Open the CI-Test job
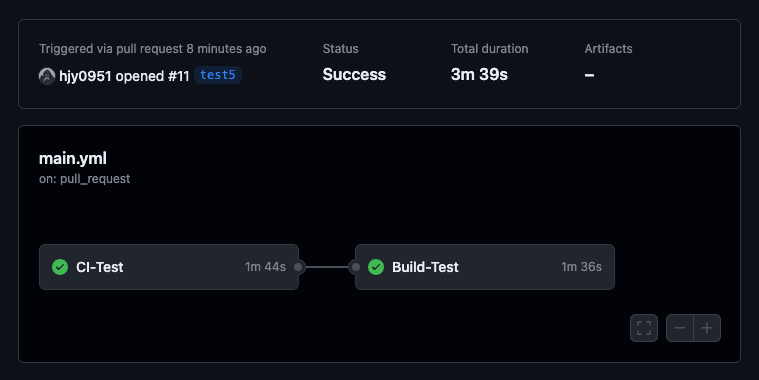The width and height of the screenshot is (759, 380). (x=169, y=267)
